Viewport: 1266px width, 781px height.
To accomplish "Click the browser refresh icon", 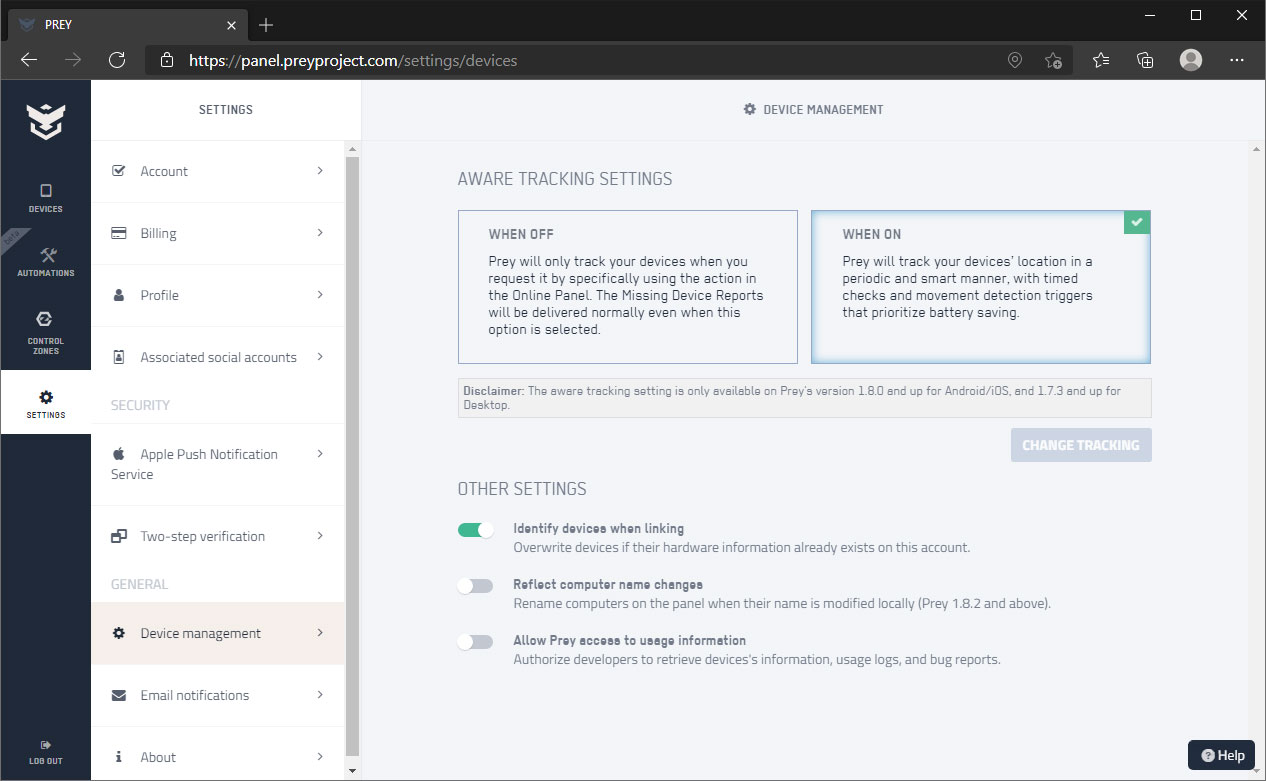I will click(117, 60).
